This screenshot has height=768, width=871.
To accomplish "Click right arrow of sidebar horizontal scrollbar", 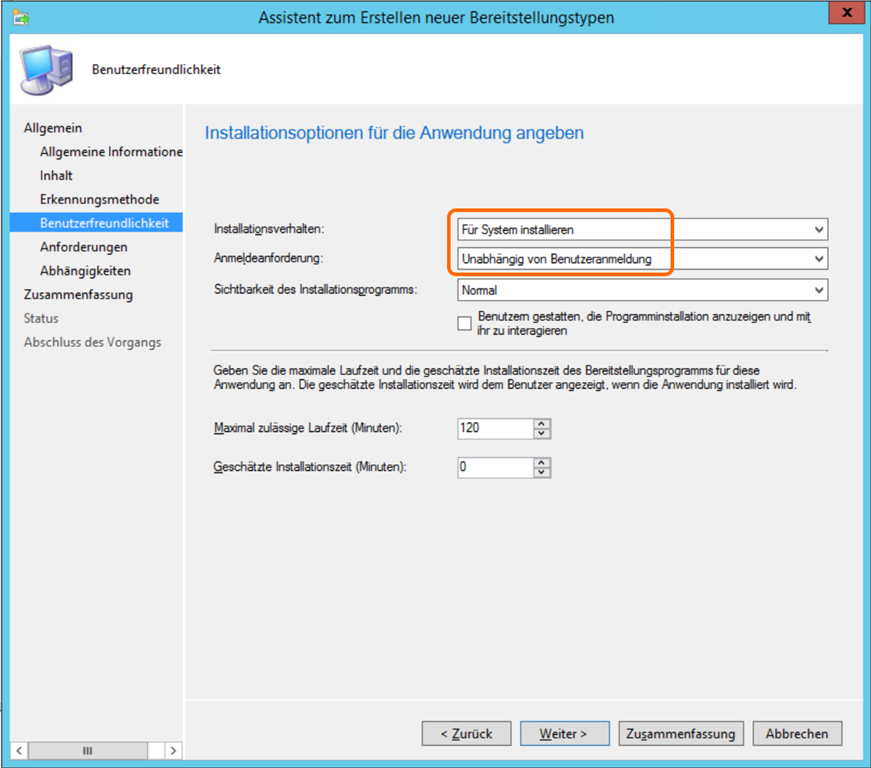I will [173, 750].
